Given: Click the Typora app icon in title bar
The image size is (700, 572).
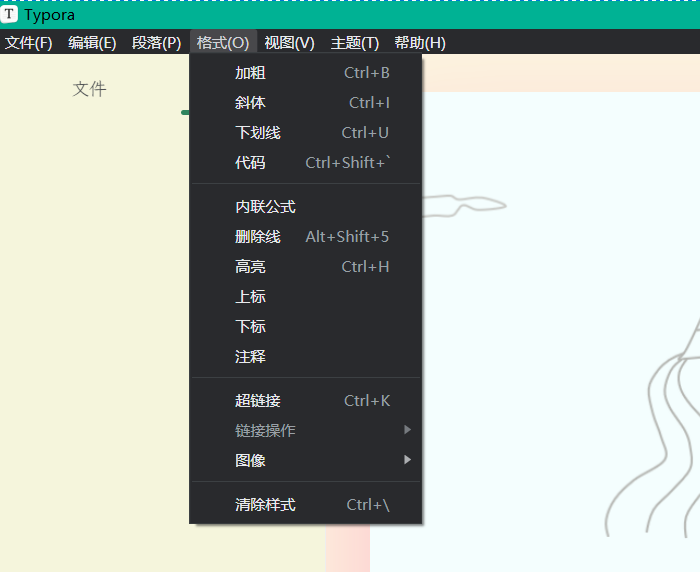Looking at the screenshot, I should coord(9,14).
